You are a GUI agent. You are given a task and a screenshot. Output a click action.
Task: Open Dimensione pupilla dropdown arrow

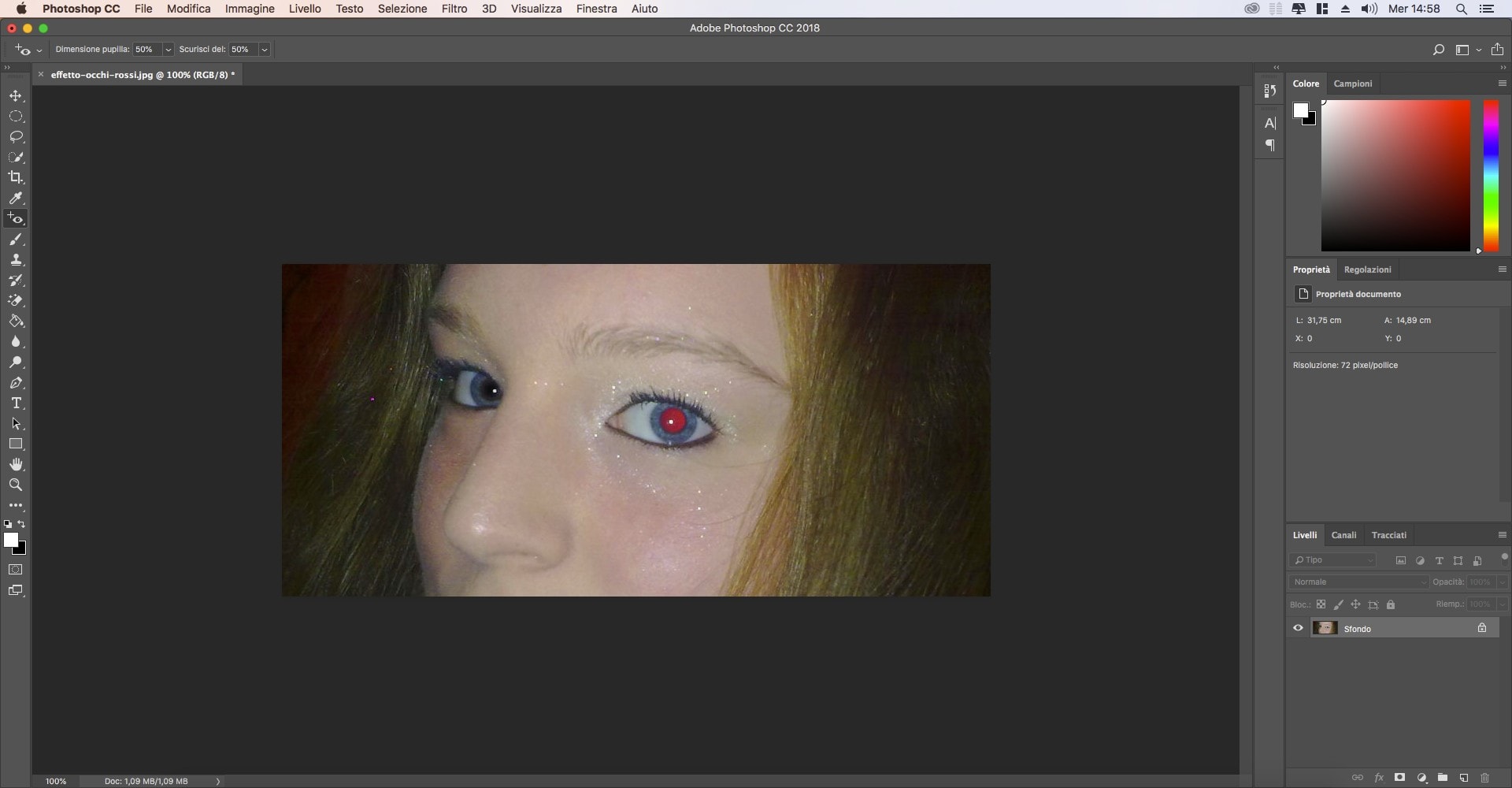pos(168,50)
